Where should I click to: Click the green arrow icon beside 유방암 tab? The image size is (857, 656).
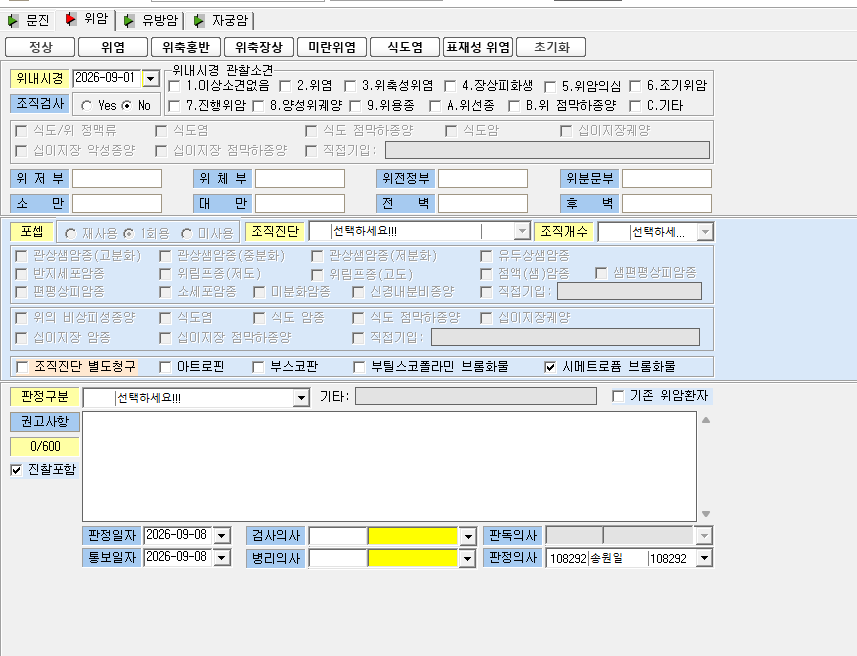[x=128, y=21]
